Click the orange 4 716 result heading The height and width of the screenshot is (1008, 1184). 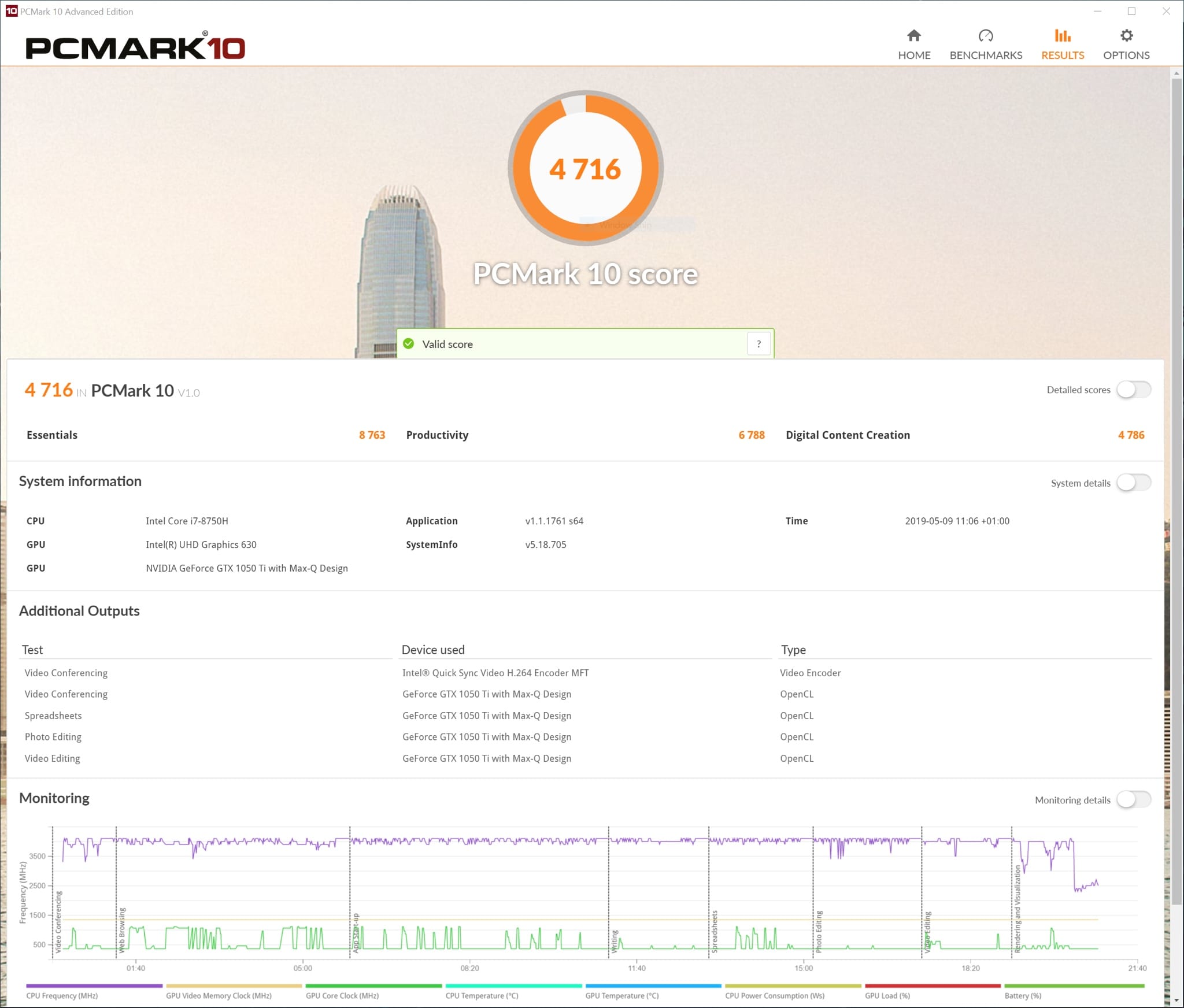tap(49, 390)
